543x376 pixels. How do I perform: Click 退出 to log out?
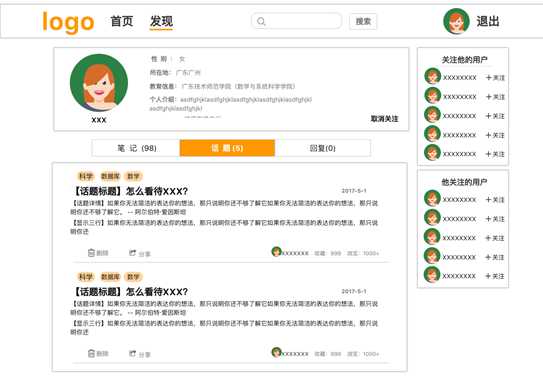click(488, 21)
